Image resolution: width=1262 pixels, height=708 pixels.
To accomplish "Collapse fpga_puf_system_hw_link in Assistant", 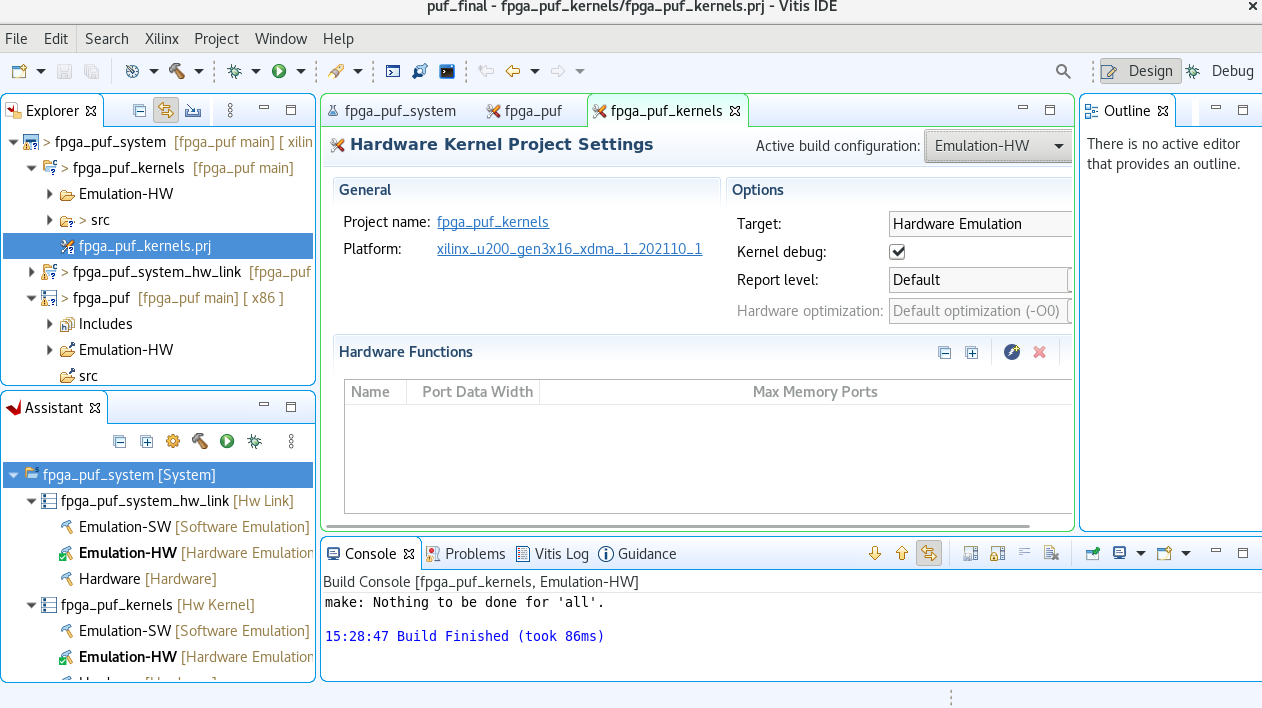I will 31,501.
